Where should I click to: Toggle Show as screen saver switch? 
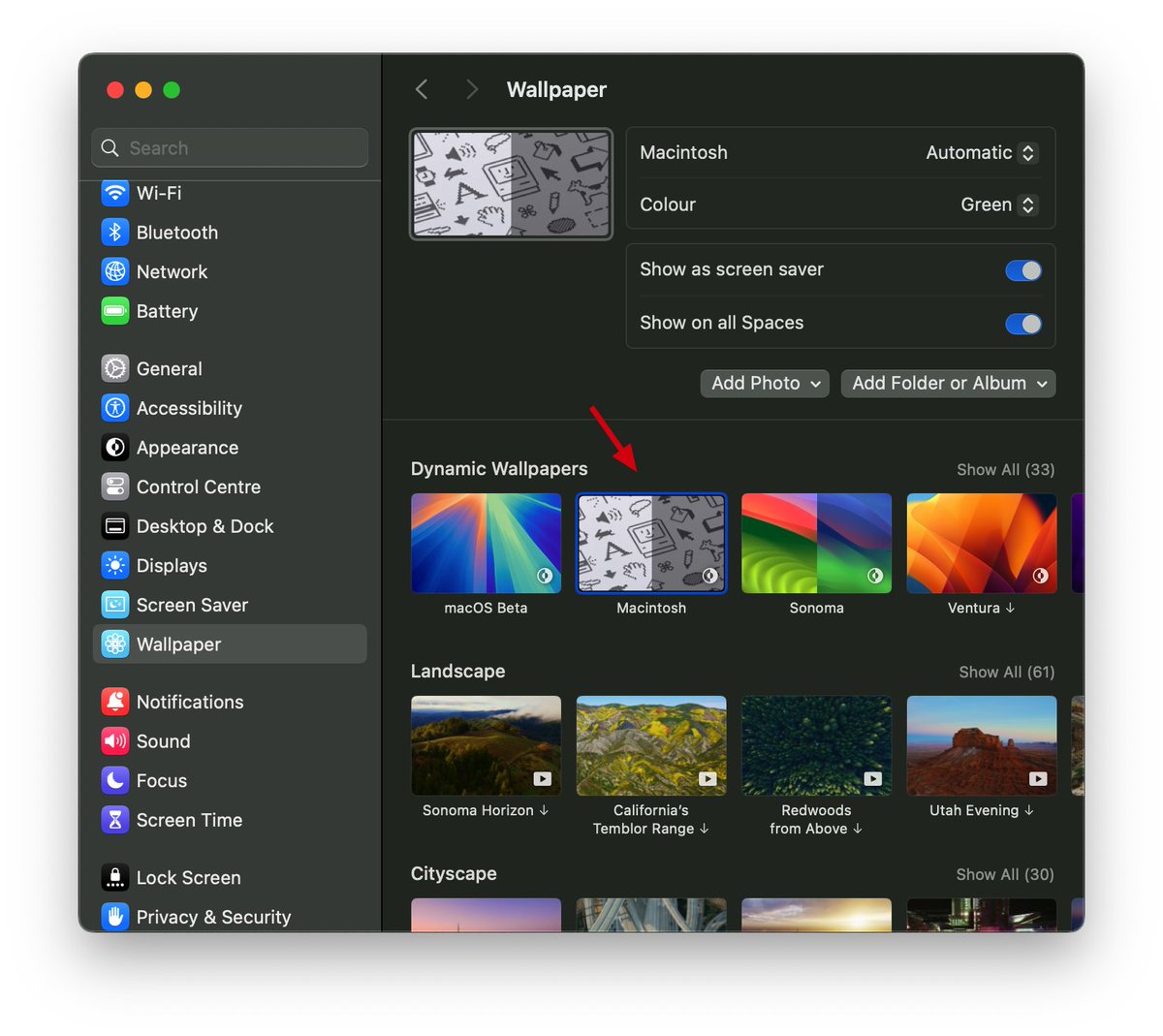[1023, 270]
